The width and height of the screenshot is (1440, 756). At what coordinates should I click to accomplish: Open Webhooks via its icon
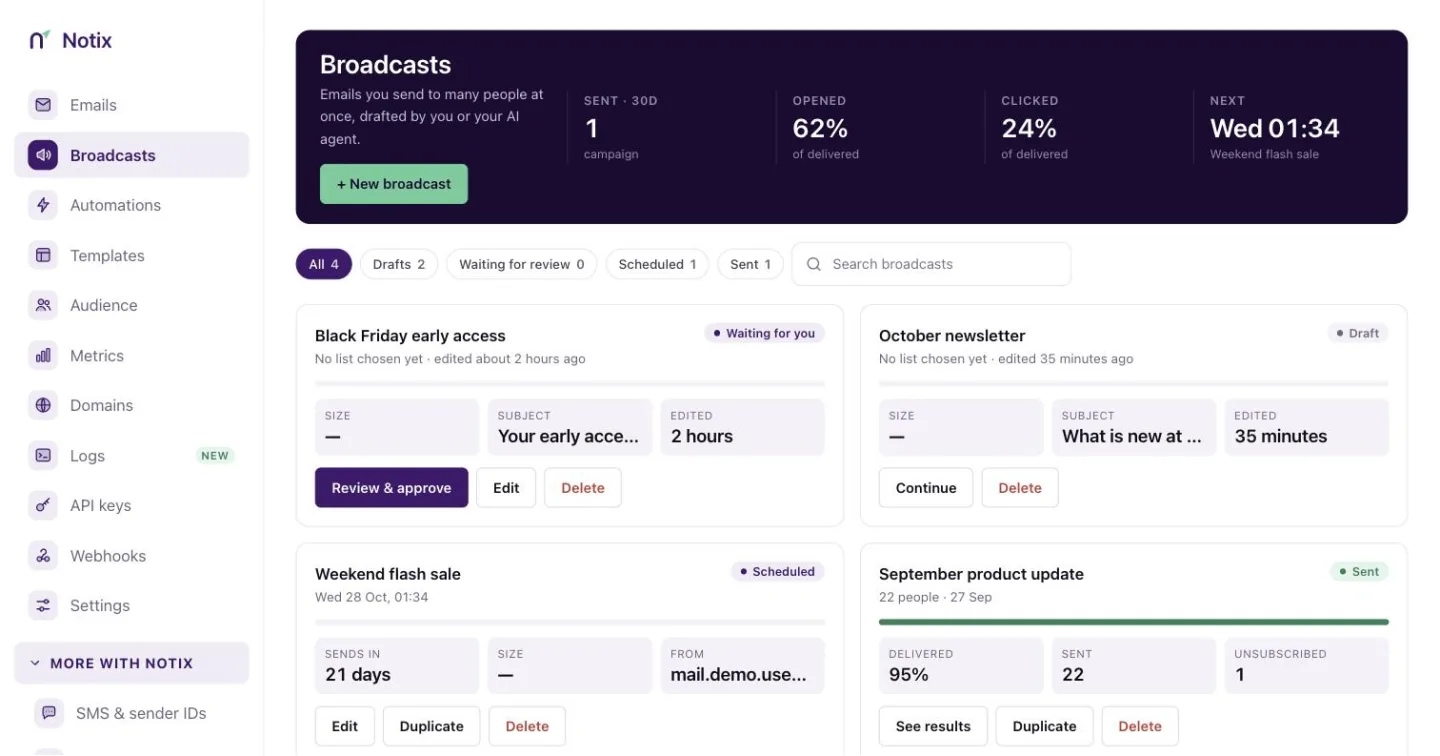pyautogui.click(x=43, y=555)
